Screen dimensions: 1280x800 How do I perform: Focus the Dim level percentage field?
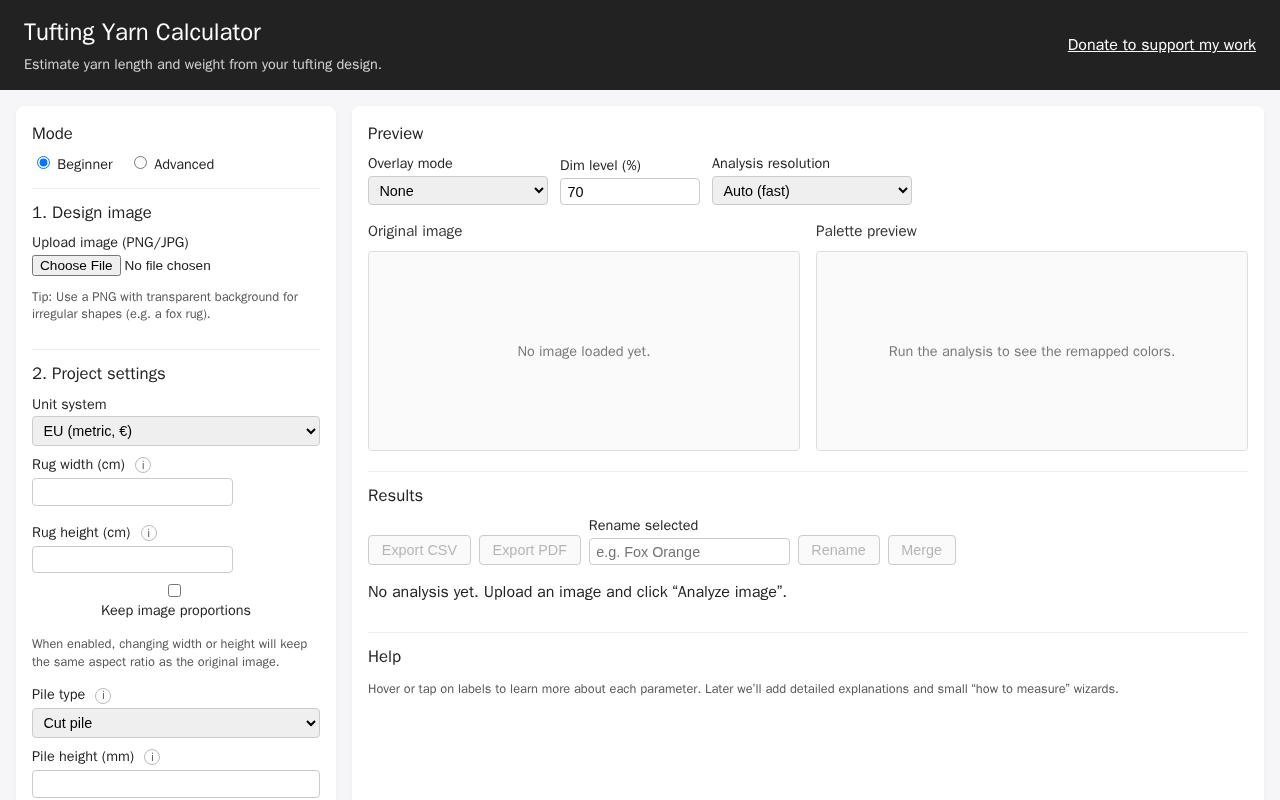(x=630, y=192)
